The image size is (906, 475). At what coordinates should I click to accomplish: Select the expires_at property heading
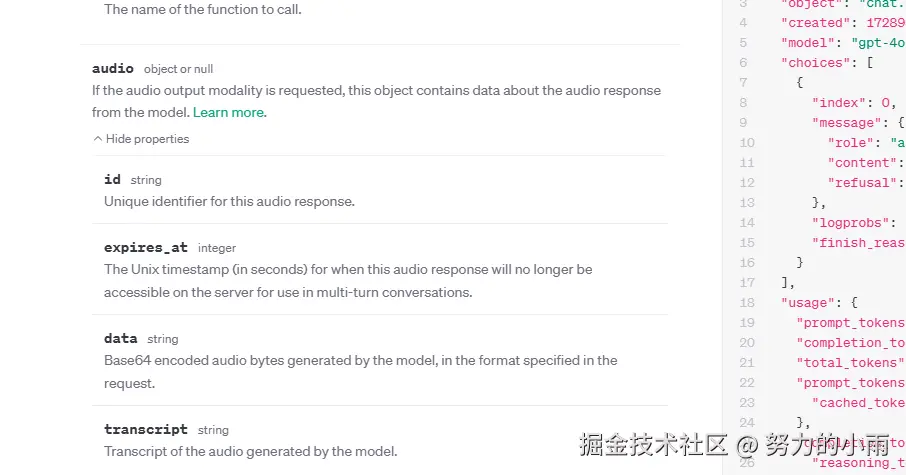pyautogui.click(x=145, y=247)
